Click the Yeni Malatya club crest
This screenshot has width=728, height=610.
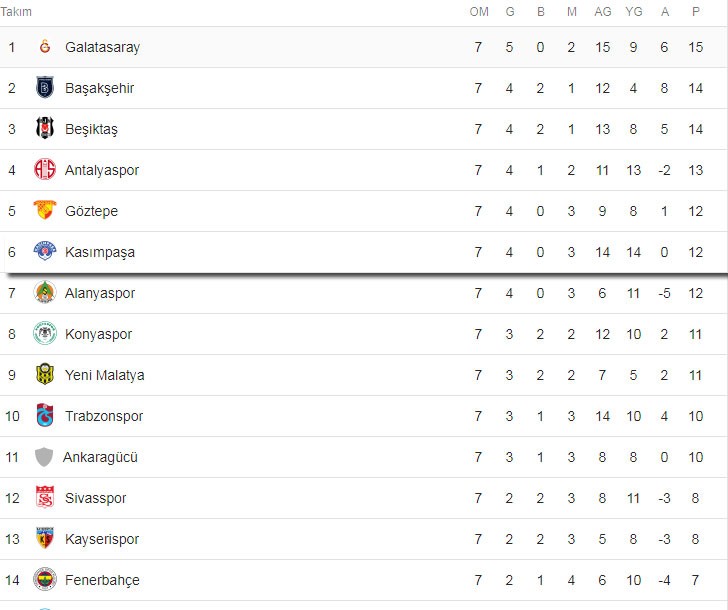point(45,375)
